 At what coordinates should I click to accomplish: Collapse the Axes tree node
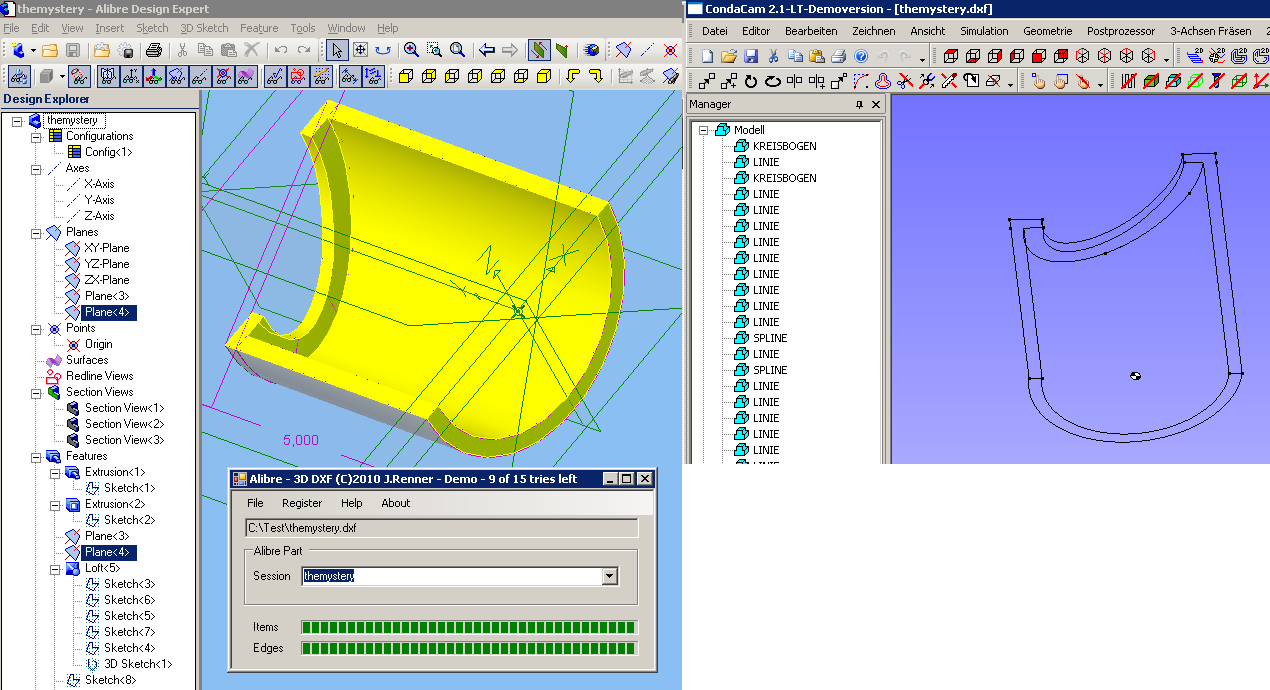click(36, 168)
